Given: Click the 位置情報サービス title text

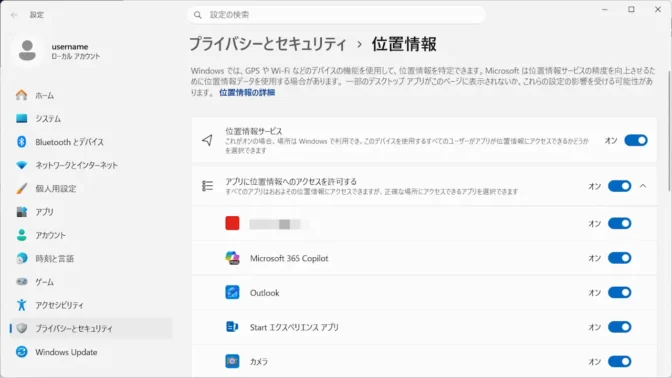Looking at the screenshot, I should (x=254, y=131).
